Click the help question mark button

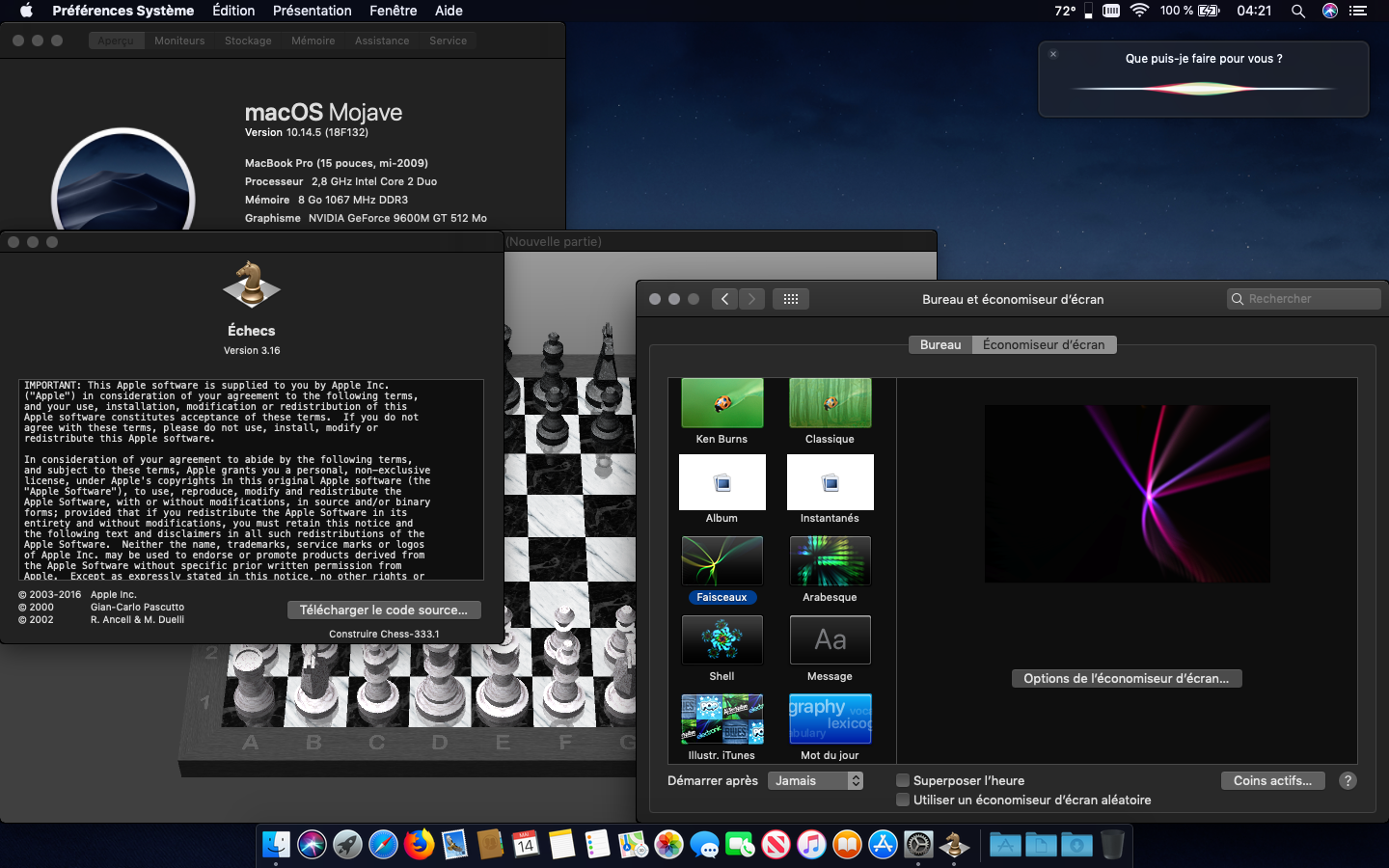[1348, 780]
